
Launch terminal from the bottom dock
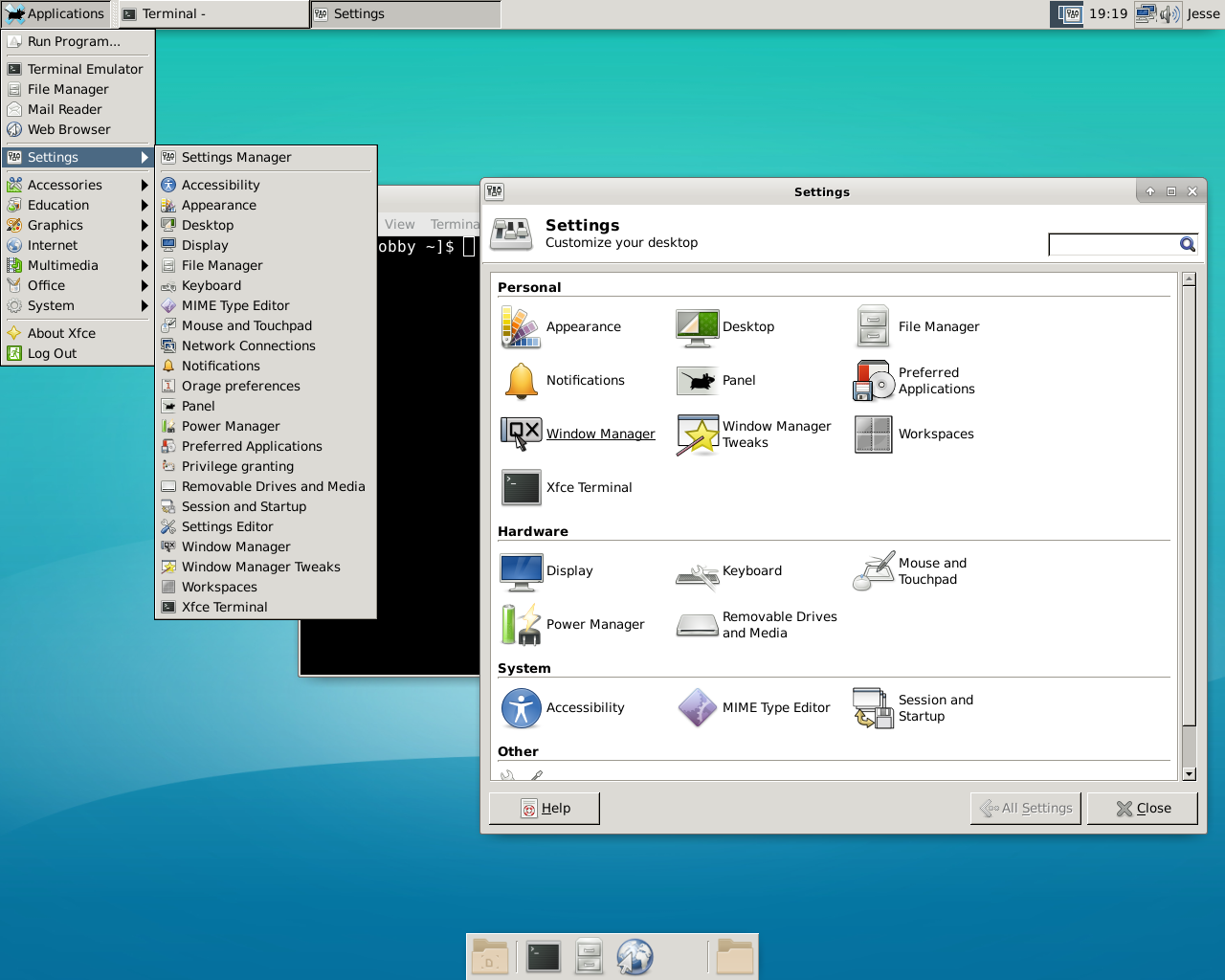pyautogui.click(x=543, y=957)
